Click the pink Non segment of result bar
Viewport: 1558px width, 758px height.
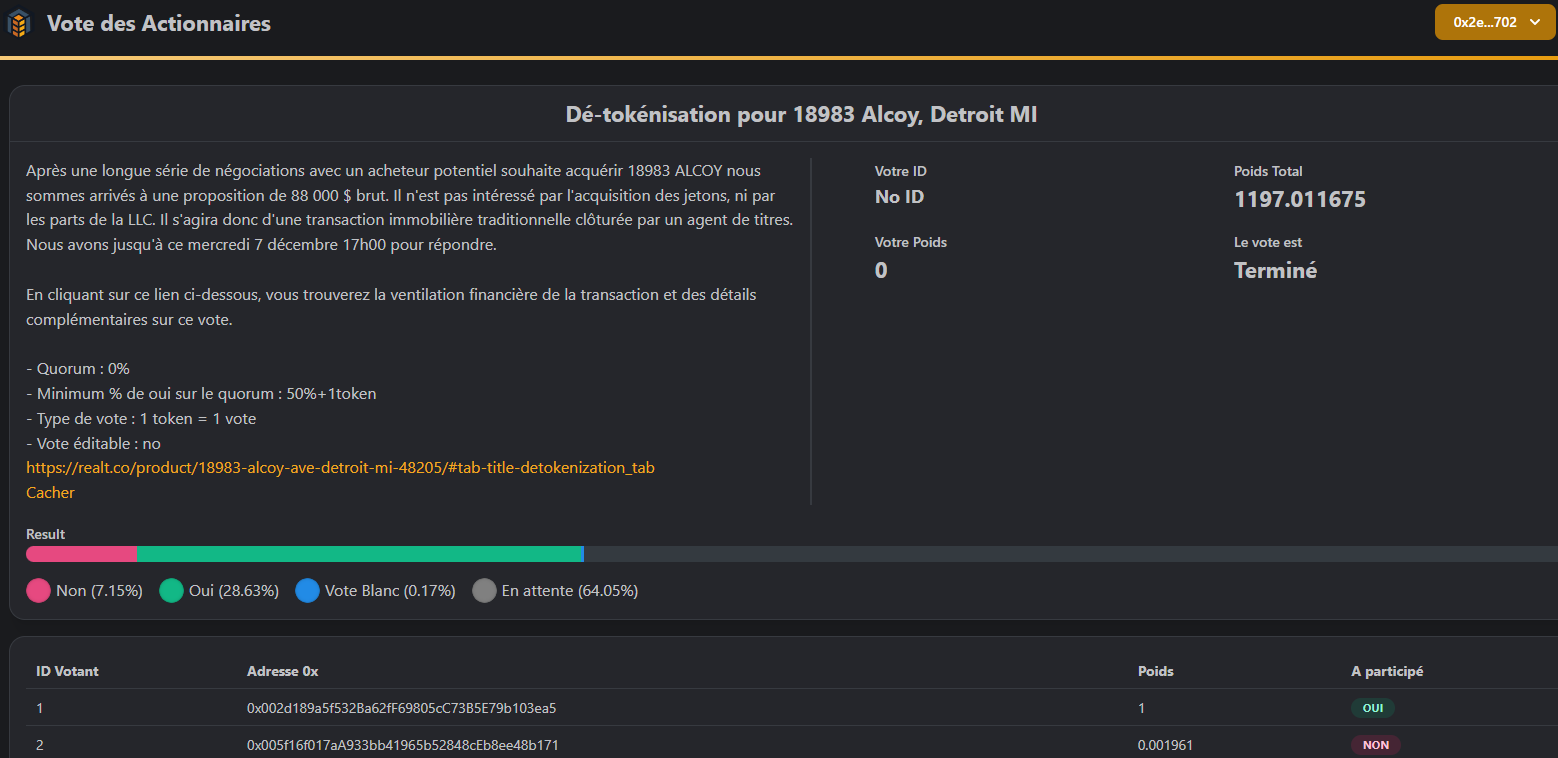[82, 554]
